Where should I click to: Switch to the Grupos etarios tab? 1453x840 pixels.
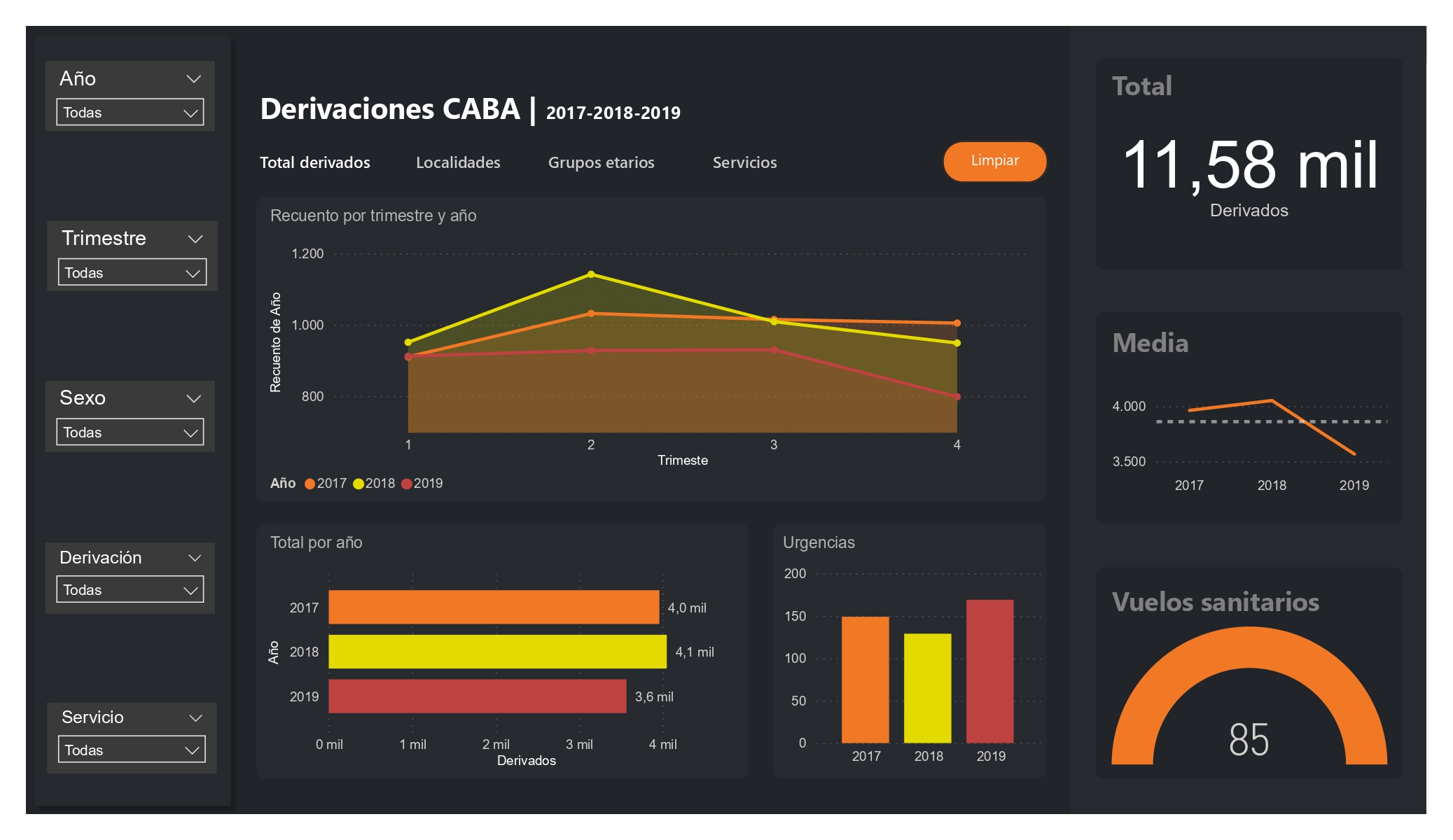coord(601,162)
